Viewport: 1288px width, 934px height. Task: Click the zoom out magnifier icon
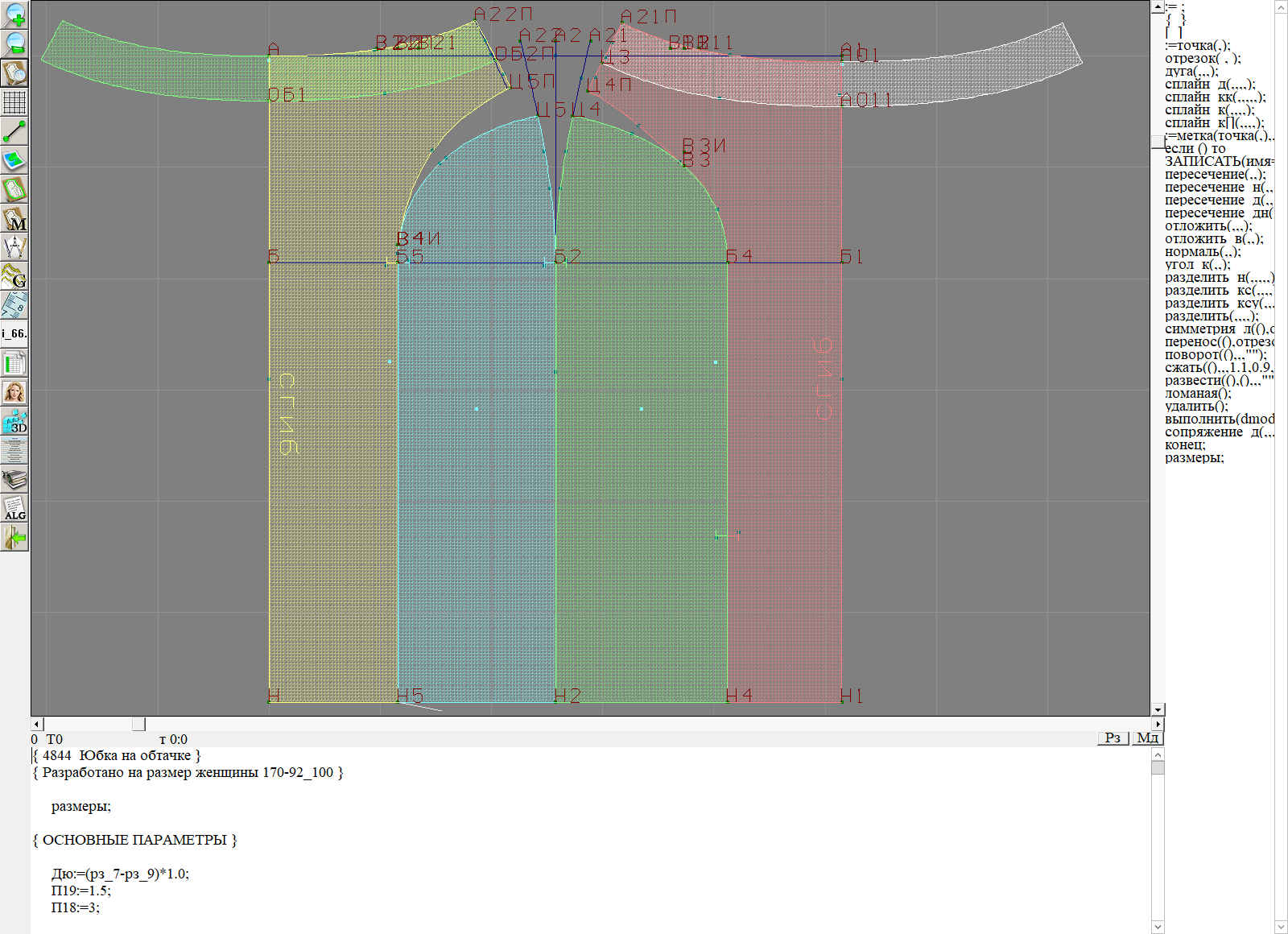(14, 43)
